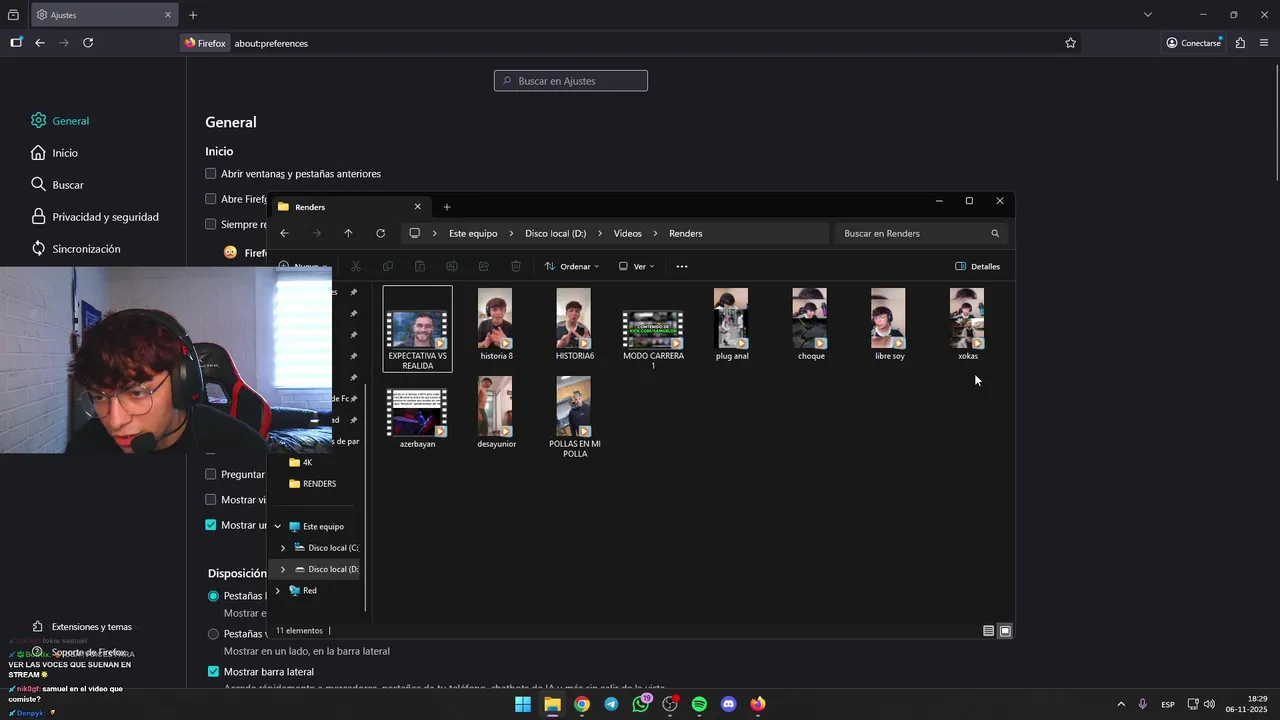The width and height of the screenshot is (1280, 720).
Task: Select the second 'Pestañas' radio button
Action: (x=213, y=634)
